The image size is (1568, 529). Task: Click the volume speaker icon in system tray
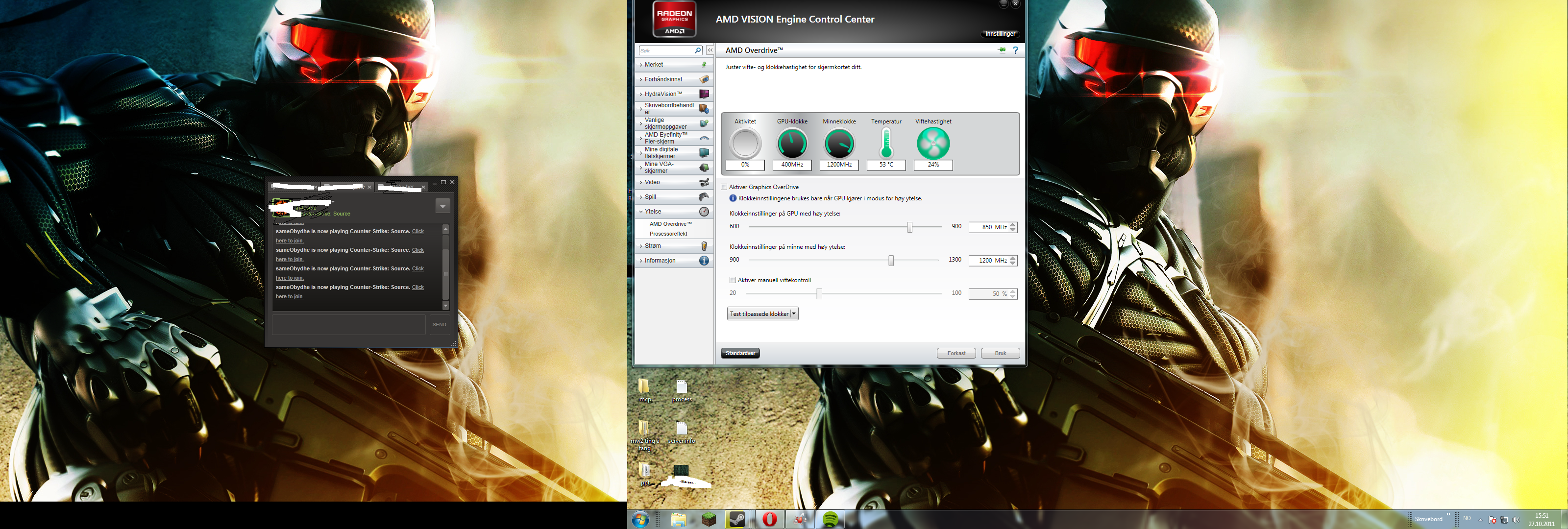[1515, 520]
